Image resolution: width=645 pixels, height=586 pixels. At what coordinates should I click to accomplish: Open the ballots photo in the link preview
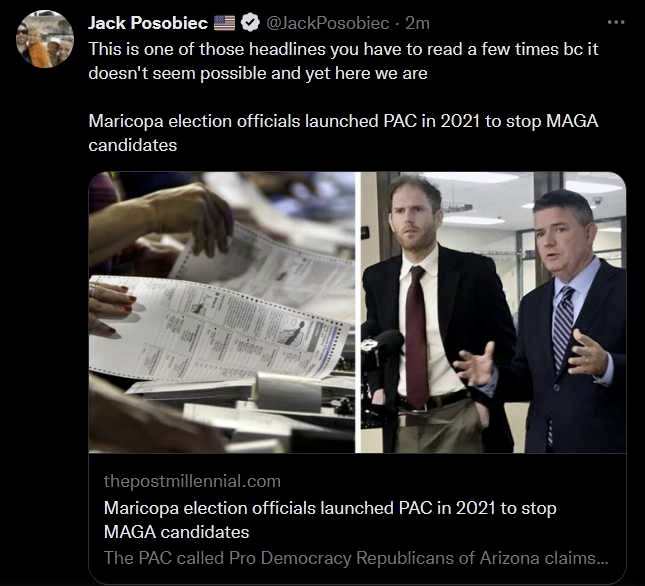click(x=222, y=312)
